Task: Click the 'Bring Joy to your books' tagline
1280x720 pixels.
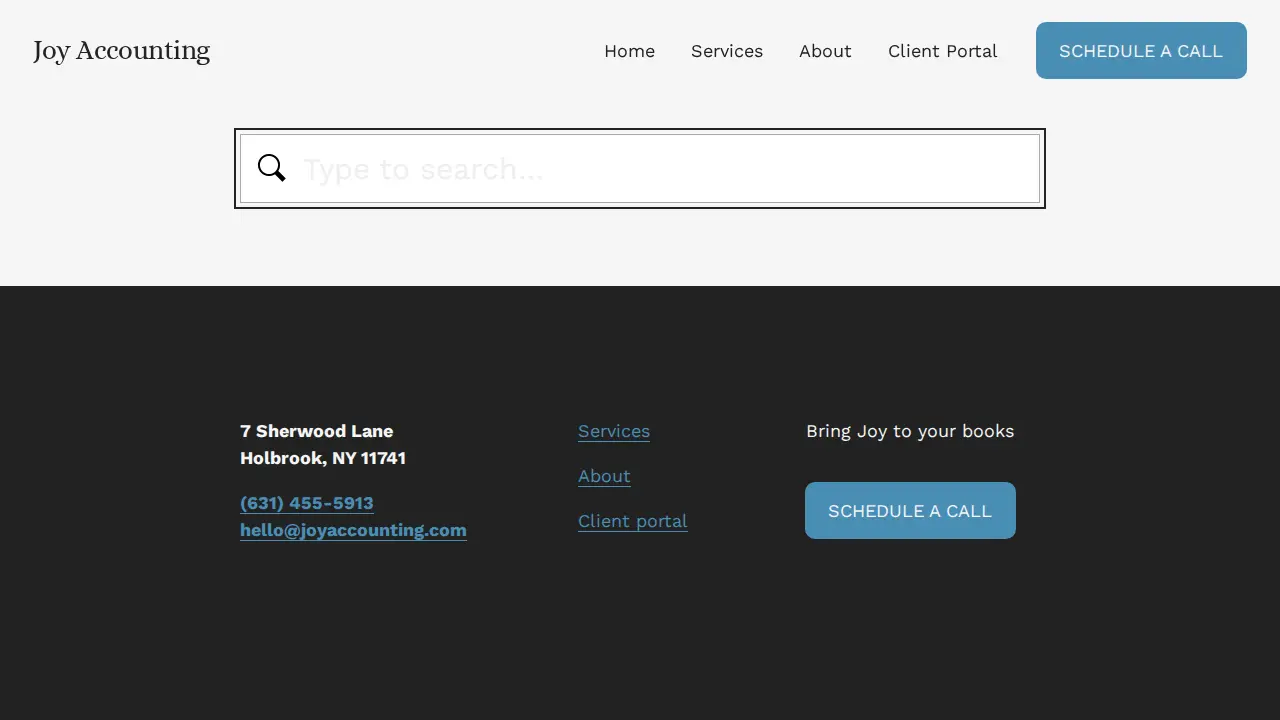Action: click(x=910, y=431)
